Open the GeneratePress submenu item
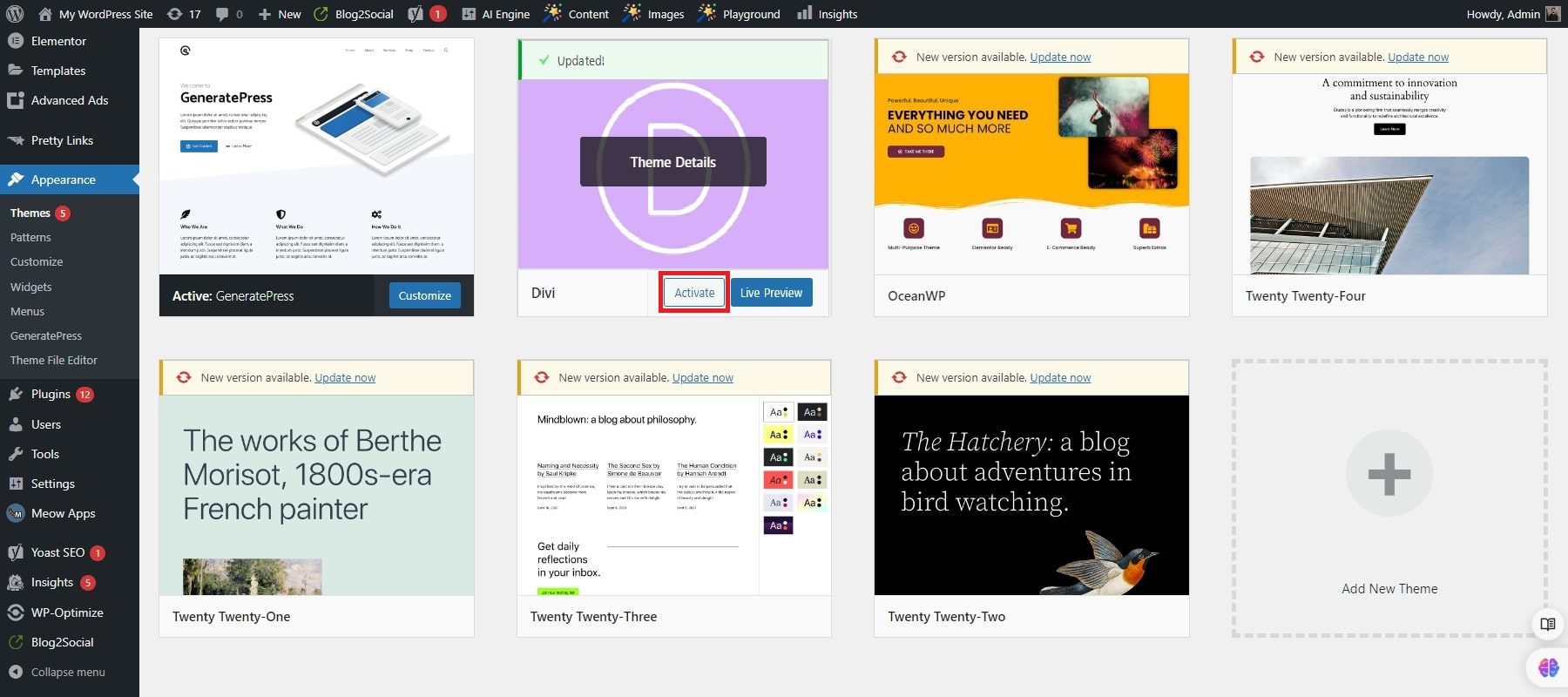The width and height of the screenshot is (1568, 697). click(46, 335)
